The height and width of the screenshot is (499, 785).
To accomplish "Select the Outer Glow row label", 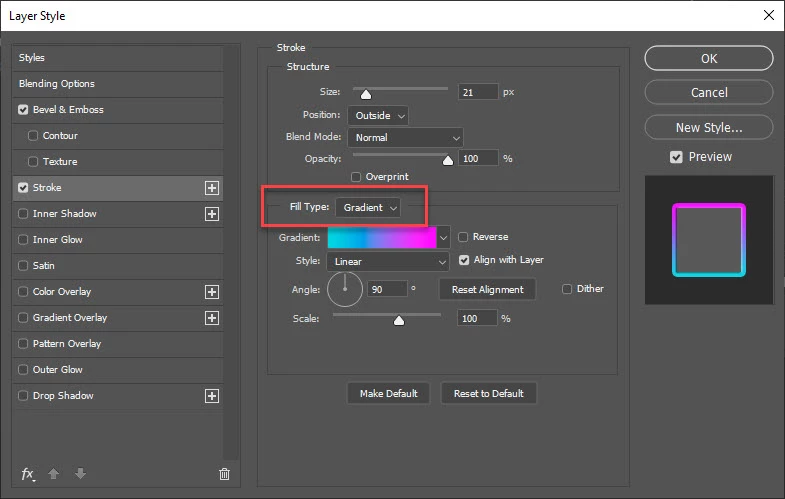I will pyautogui.click(x=58, y=370).
